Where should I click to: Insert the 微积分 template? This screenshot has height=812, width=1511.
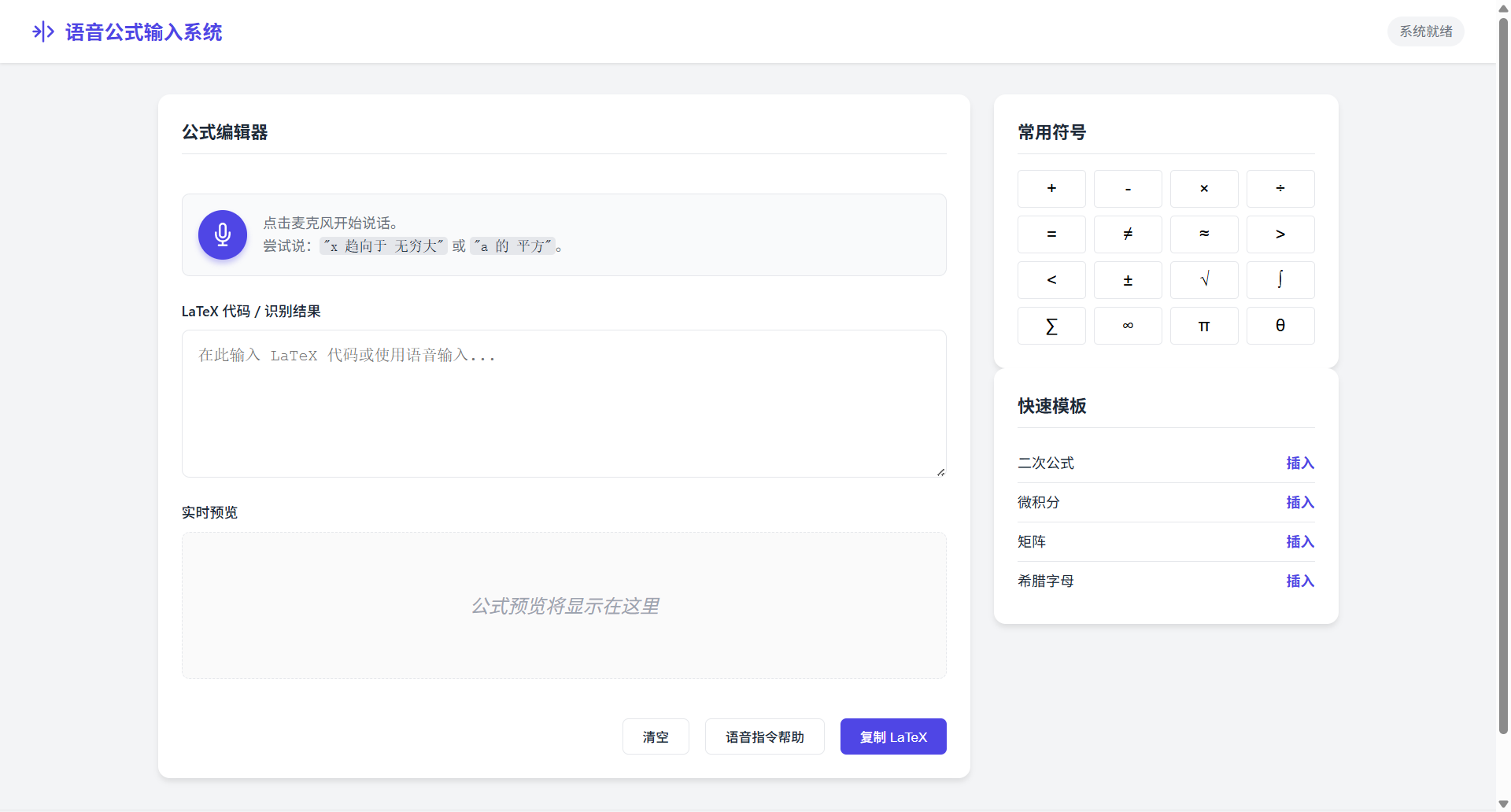[x=1299, y=502]
